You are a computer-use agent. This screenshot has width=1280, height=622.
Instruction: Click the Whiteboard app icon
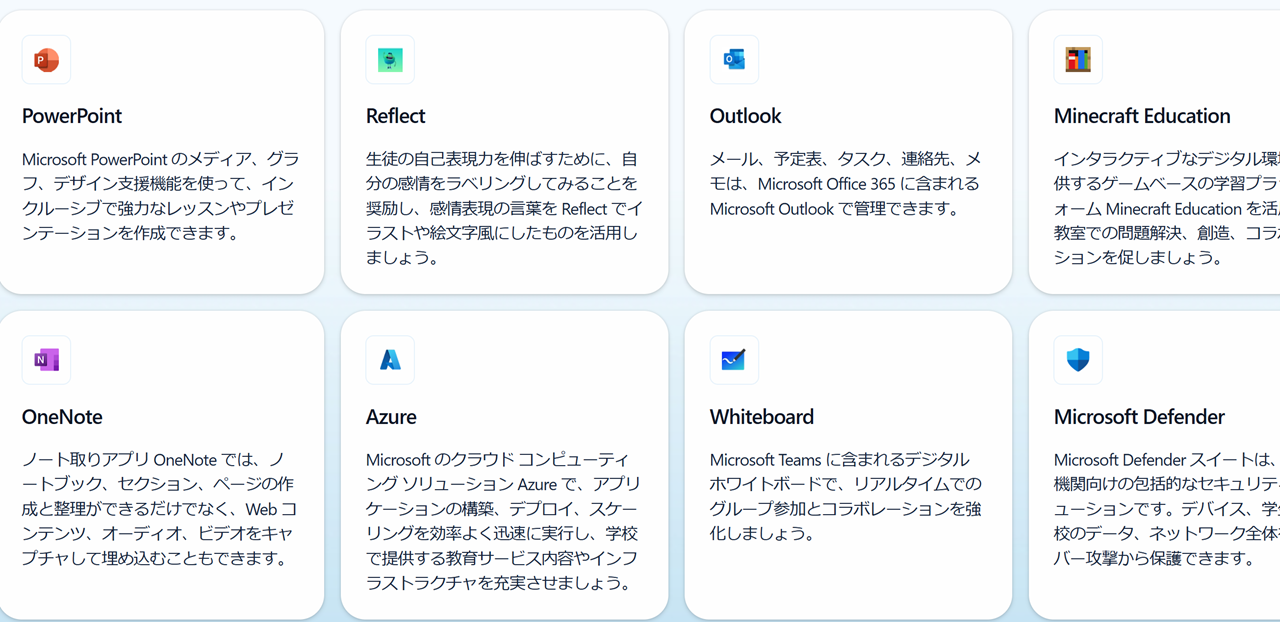point(734,360)
